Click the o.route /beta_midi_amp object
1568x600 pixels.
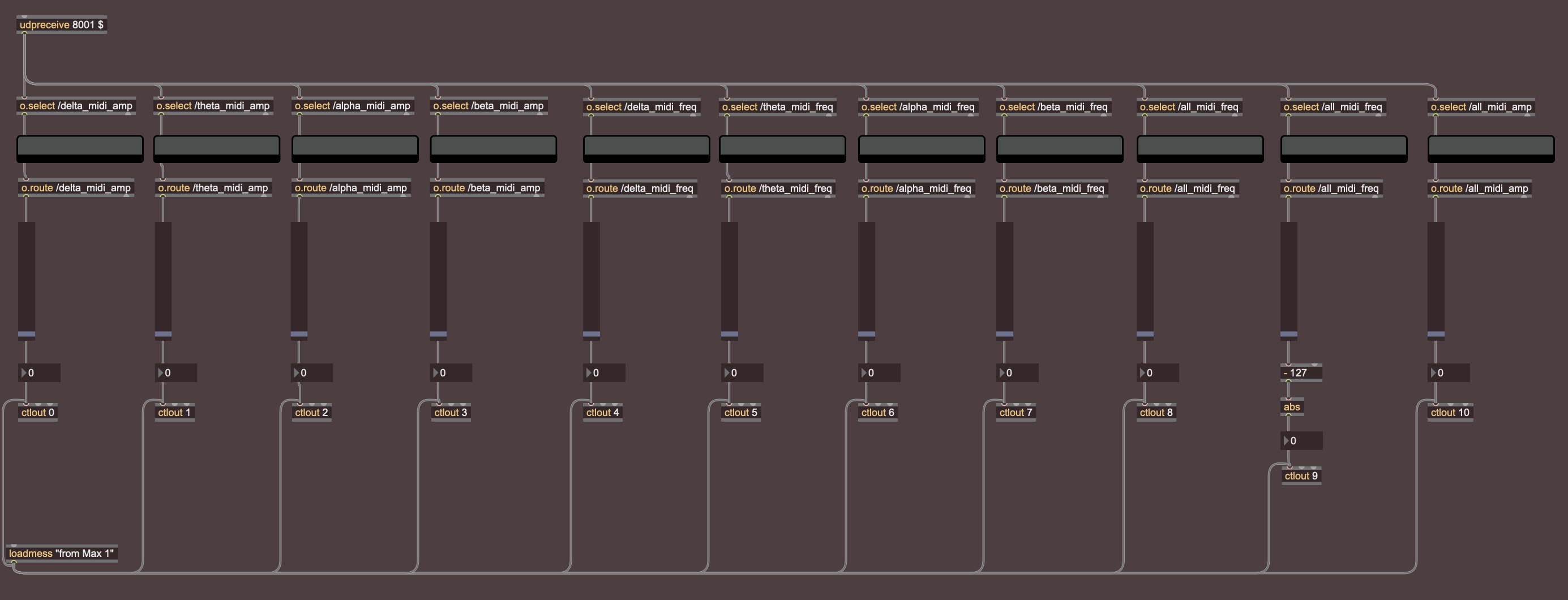(486, 188)
